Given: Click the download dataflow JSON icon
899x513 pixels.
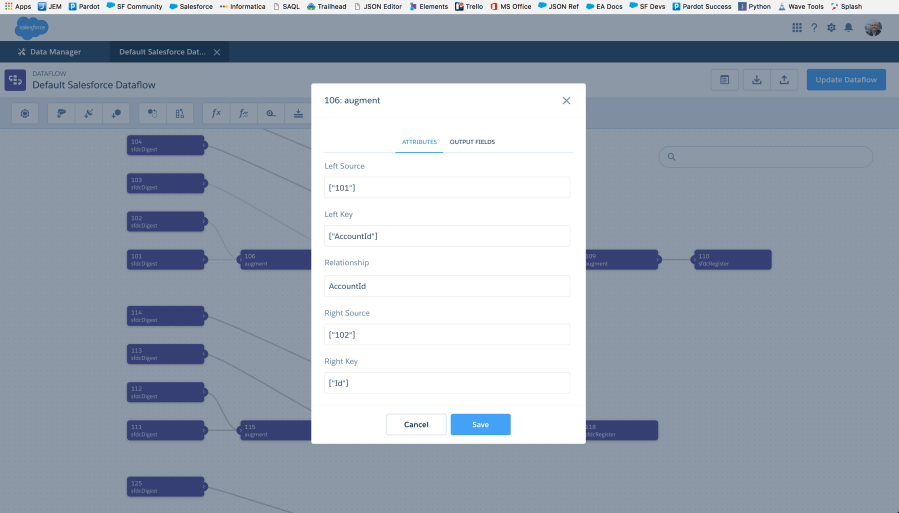Looking at the screenshot, I should tap(757, 80).
